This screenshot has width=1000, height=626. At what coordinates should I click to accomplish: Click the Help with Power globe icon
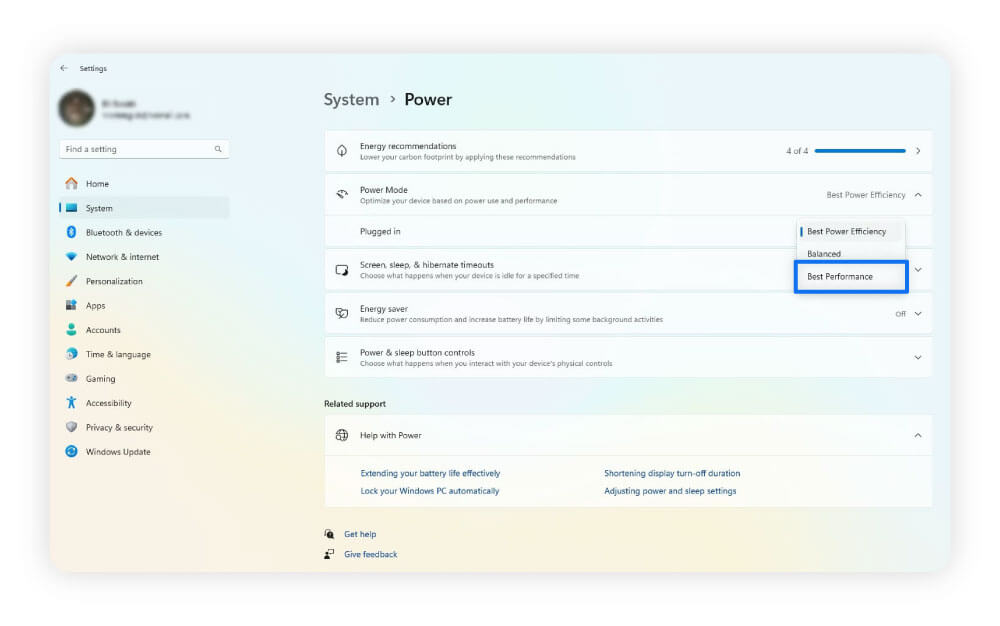point(342,435)
